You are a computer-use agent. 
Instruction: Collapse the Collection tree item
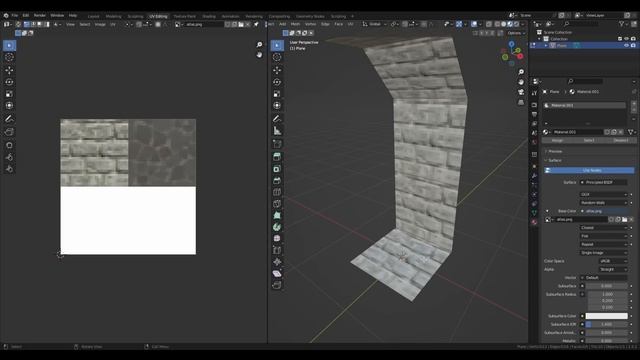point(539,39)
